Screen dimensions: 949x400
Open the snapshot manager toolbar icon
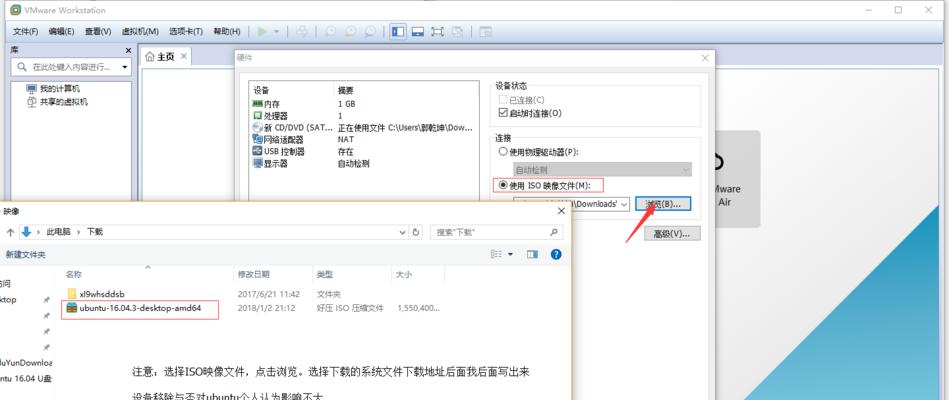click(x=370, y=31)
